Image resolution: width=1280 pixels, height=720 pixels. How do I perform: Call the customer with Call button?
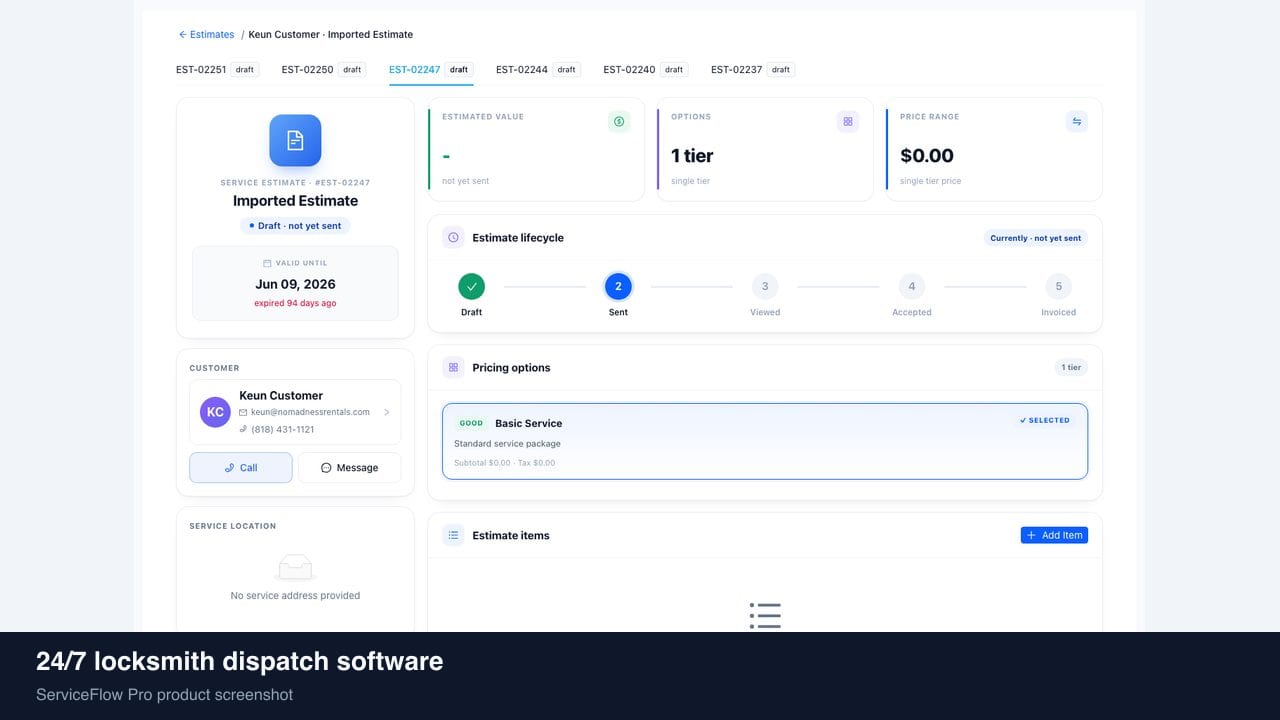(241, 468)
